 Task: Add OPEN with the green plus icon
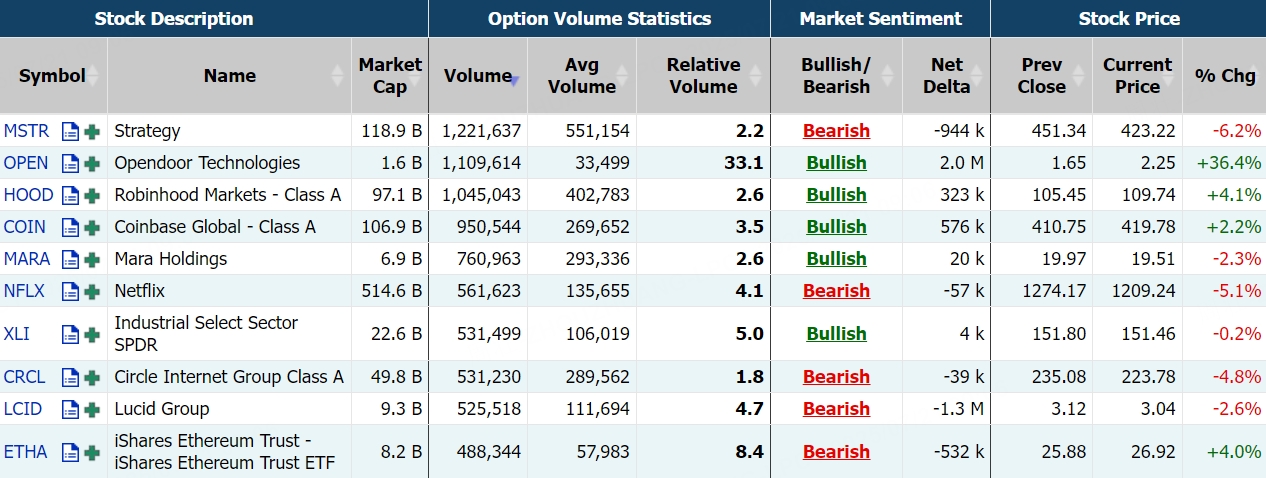tap(92, 164)
